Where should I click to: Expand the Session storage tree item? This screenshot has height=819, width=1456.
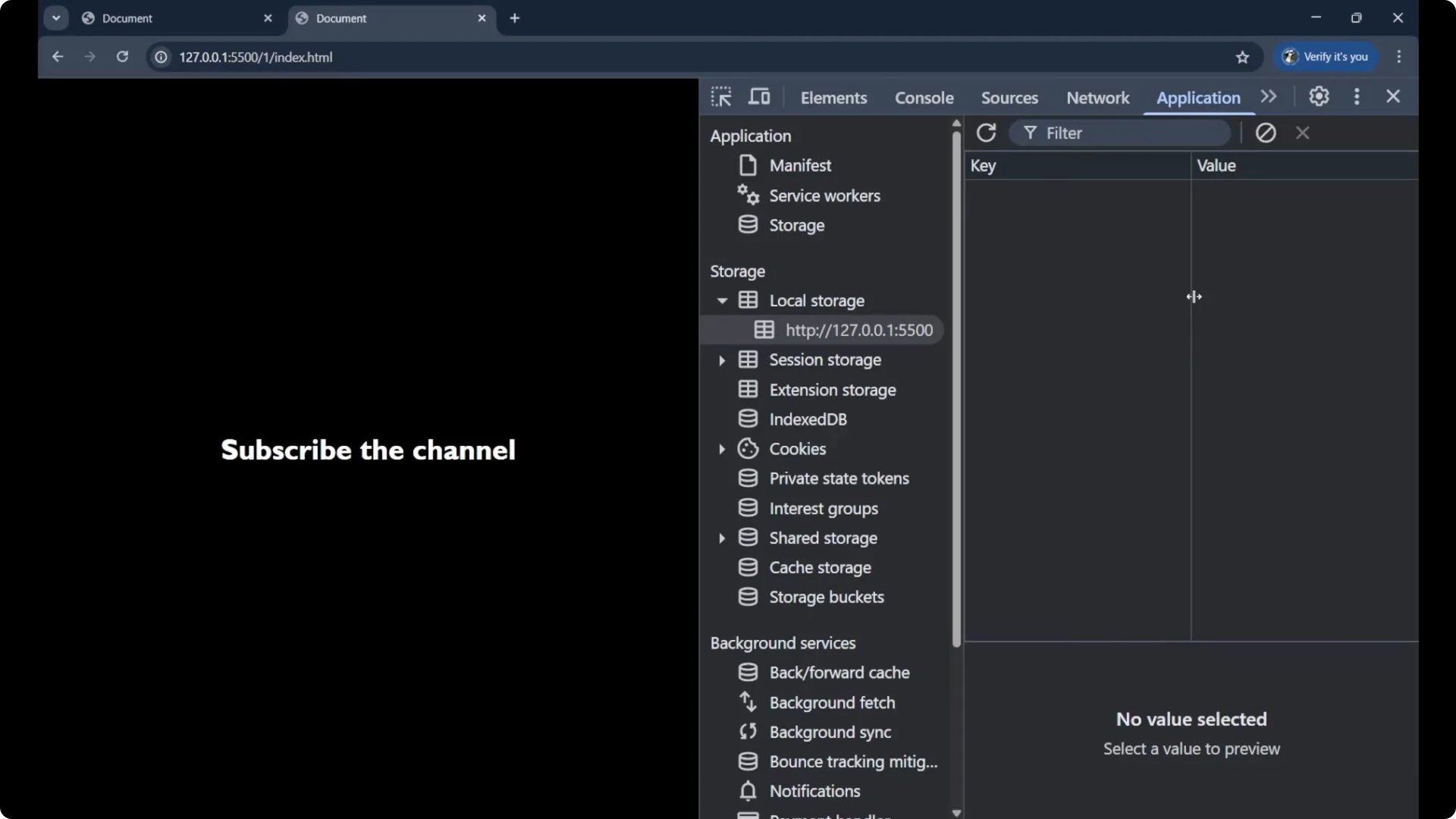[x=723, y=360]
